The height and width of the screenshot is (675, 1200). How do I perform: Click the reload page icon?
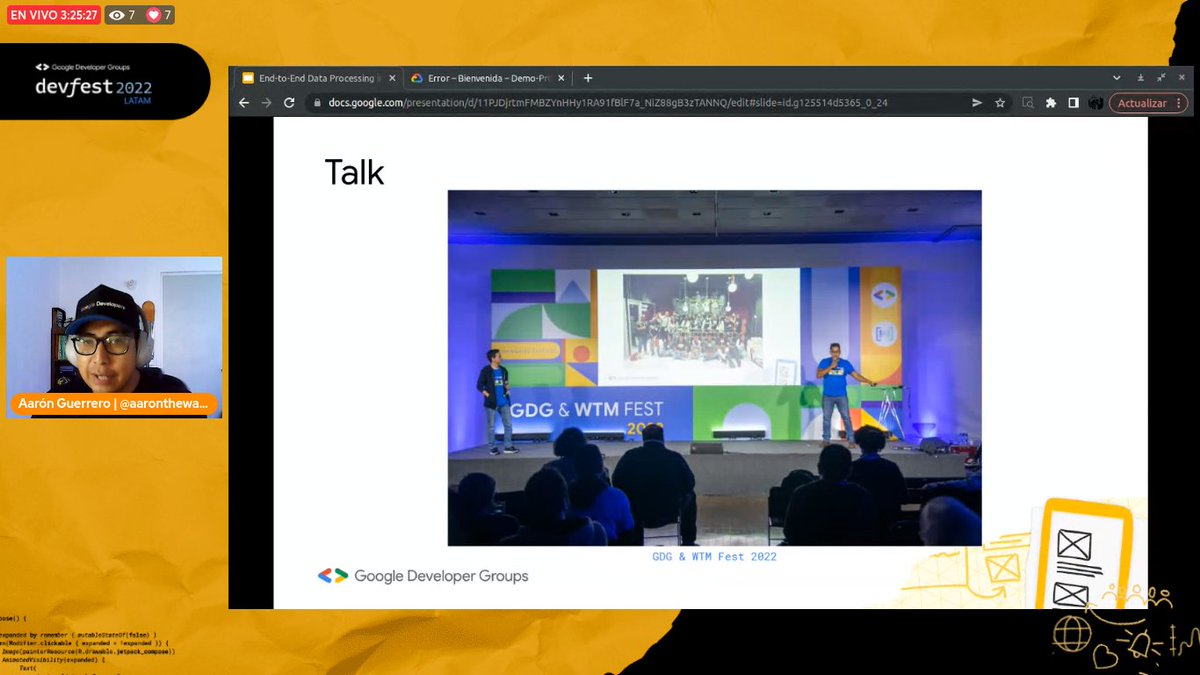point(287,102)
